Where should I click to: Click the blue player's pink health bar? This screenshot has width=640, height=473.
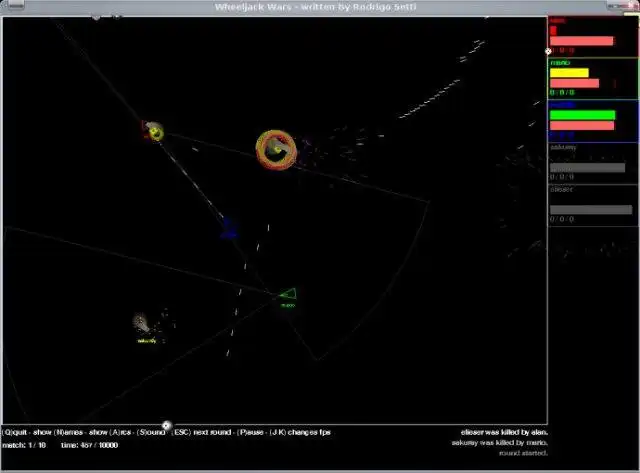click(582, 126)
